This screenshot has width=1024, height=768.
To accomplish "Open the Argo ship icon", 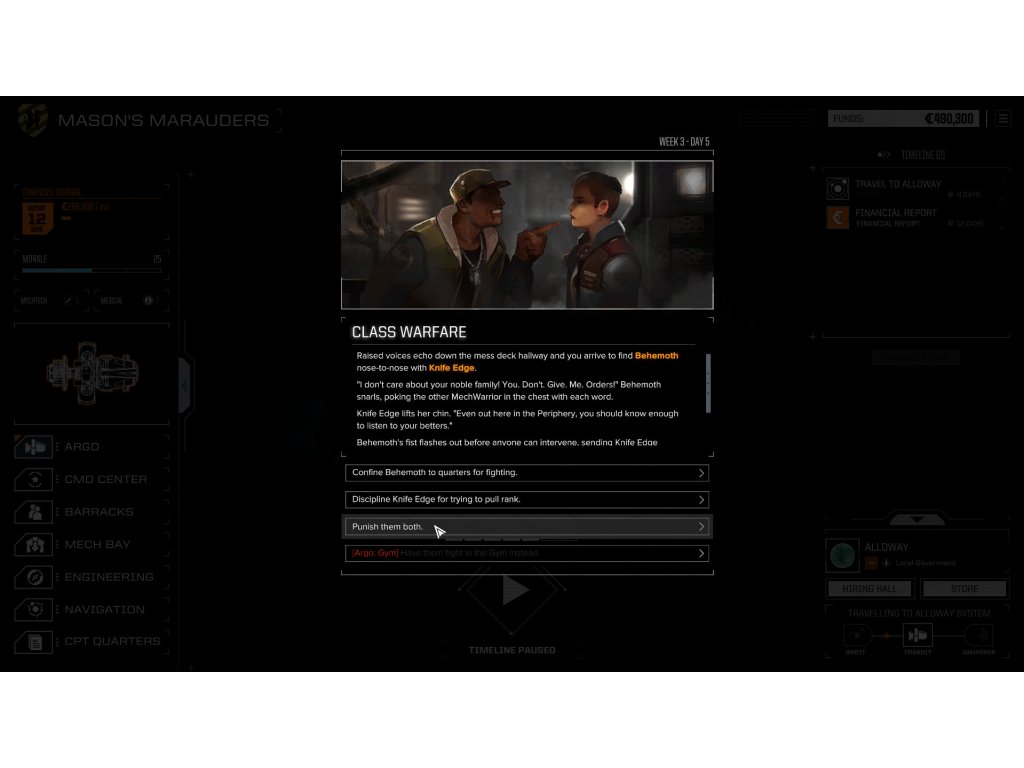I will point(34,447).
